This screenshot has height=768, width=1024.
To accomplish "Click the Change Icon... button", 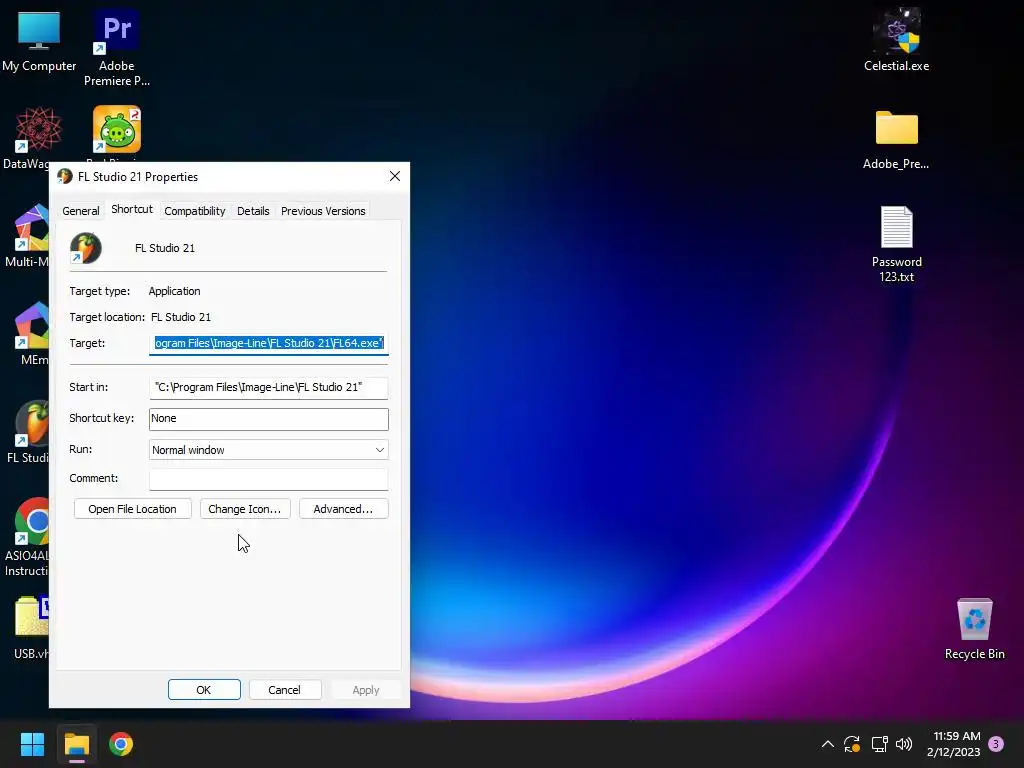I will click(245, 509).
